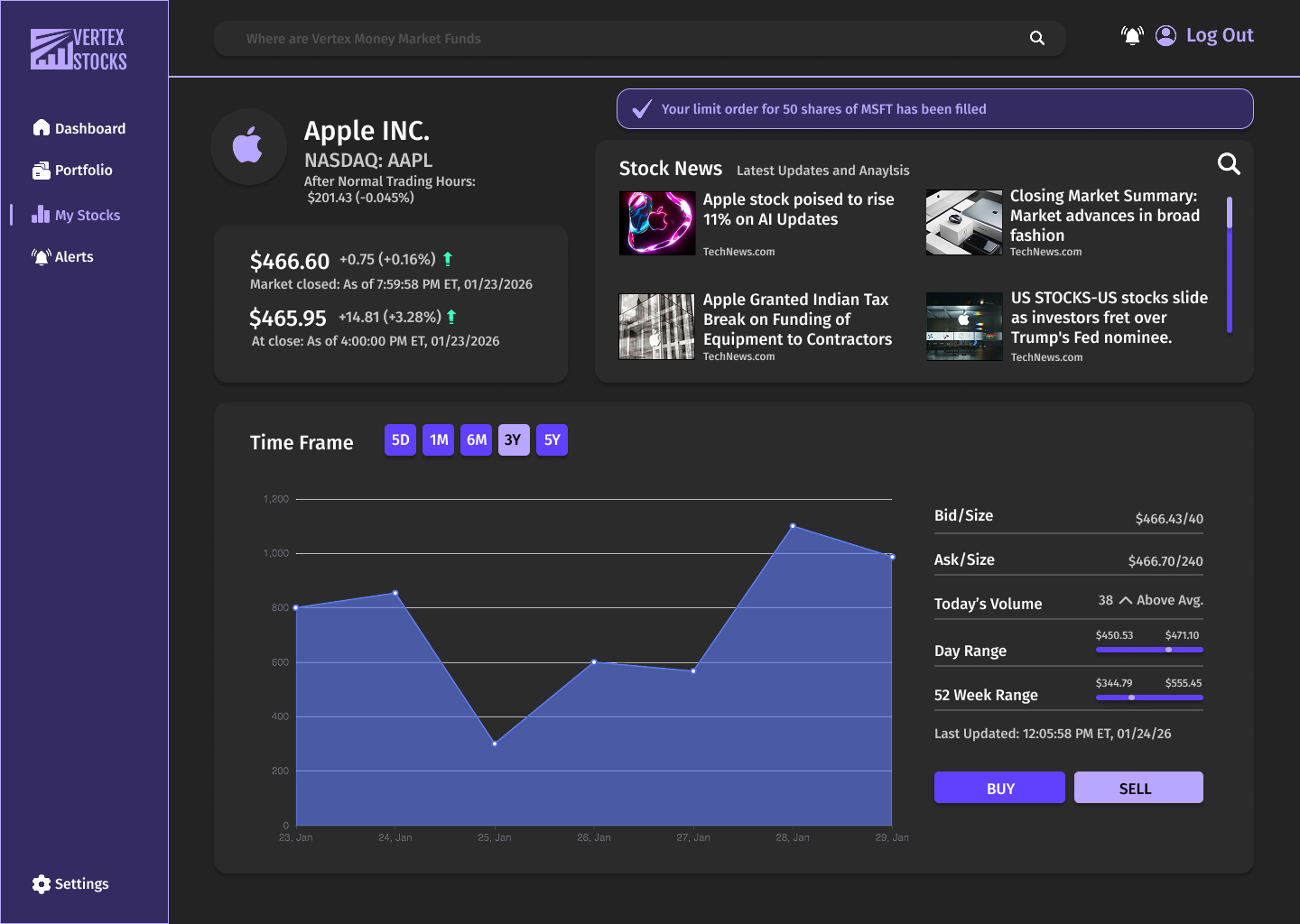Click the $466.60 price value
The image size is (1300, 924).
tap(290, 262)
